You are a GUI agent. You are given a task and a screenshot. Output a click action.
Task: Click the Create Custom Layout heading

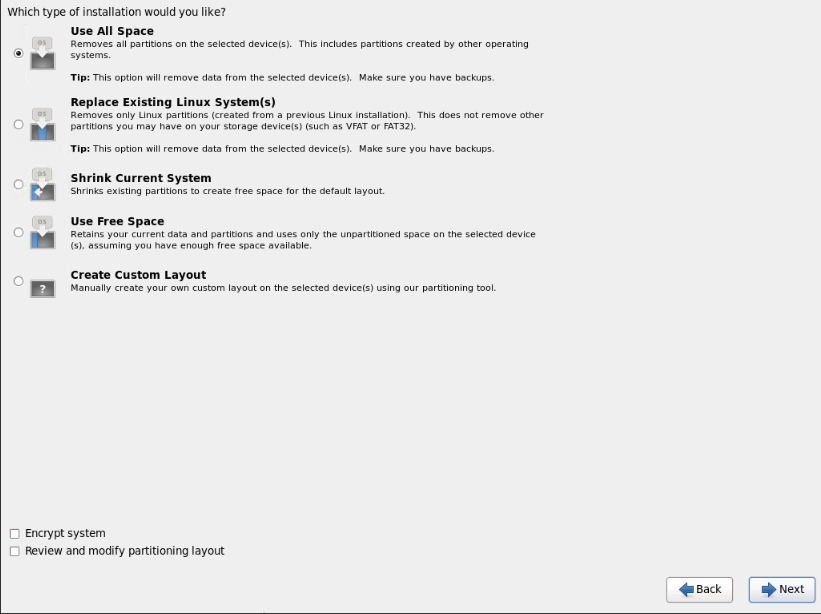point(138,275)
